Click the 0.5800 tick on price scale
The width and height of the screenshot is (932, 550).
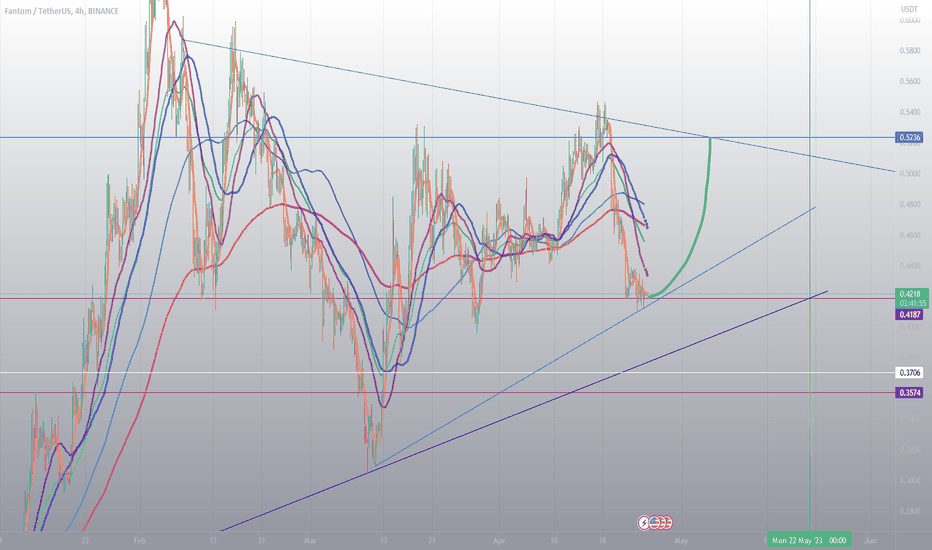[x=909, y=51]
